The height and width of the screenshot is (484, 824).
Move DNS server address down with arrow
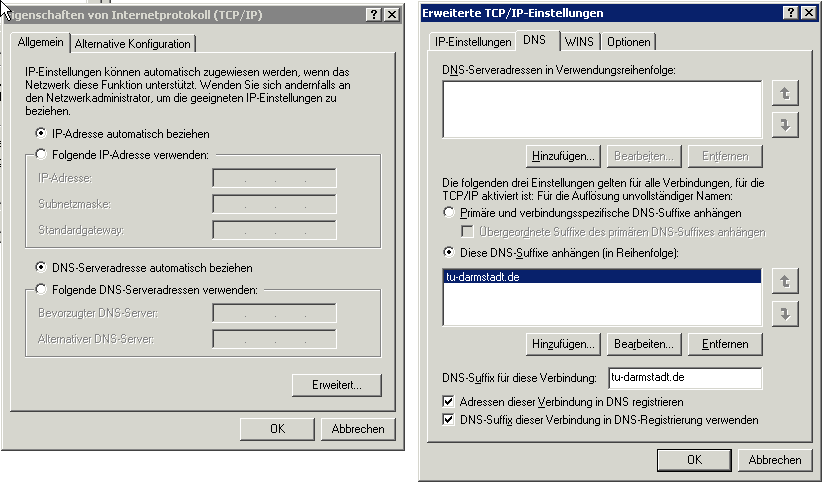(786, 125)
